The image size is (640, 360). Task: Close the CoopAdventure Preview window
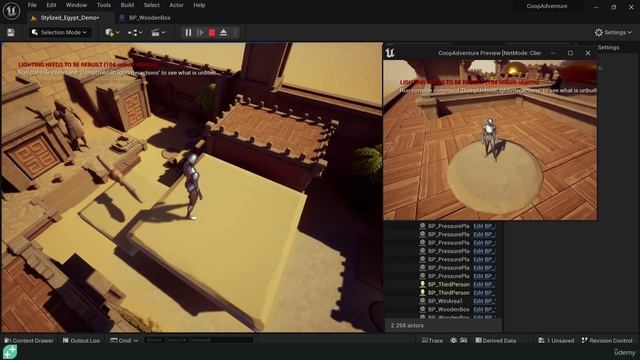588,53
